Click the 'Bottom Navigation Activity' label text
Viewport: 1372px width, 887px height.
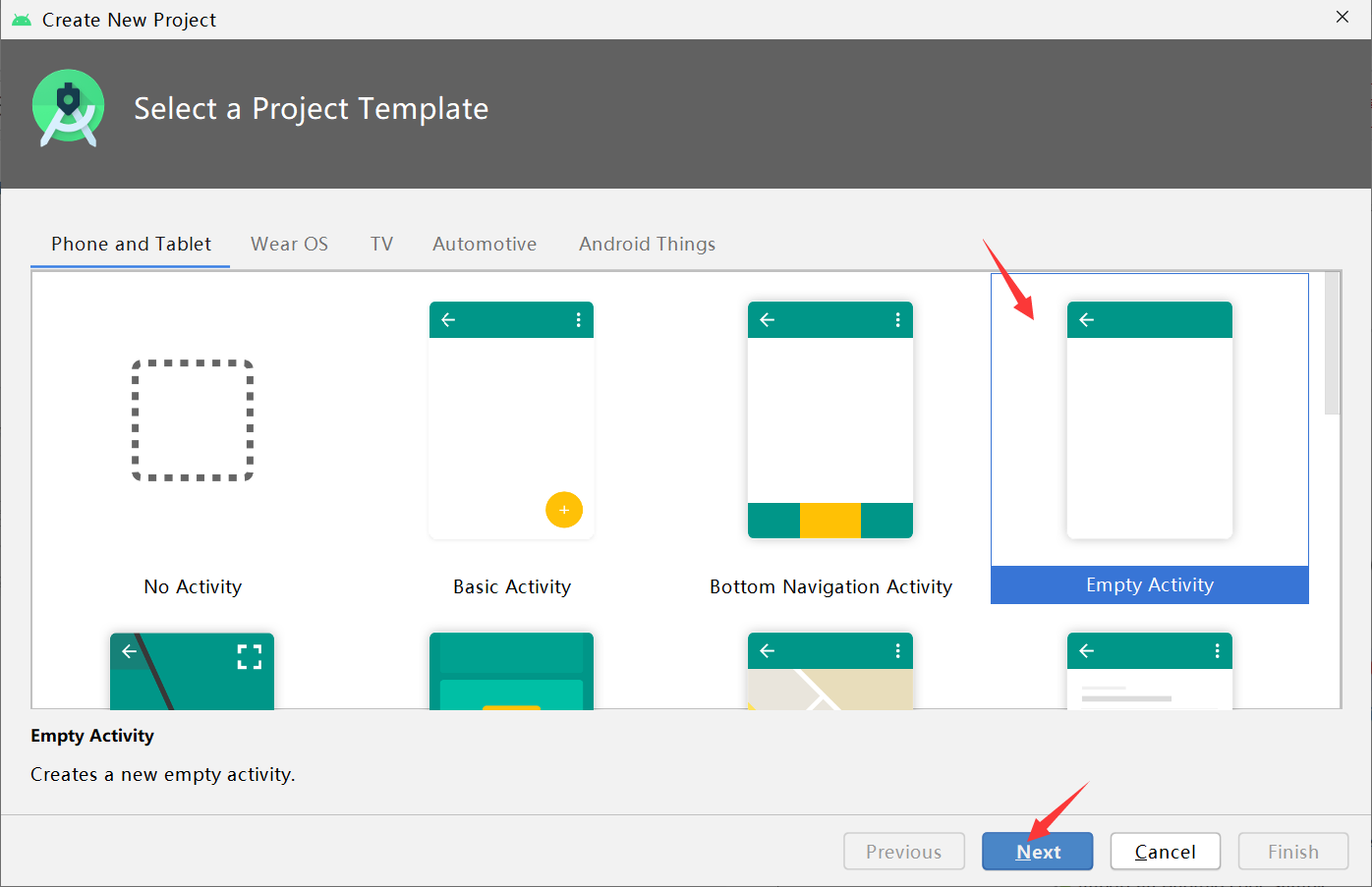coord(830,586)
